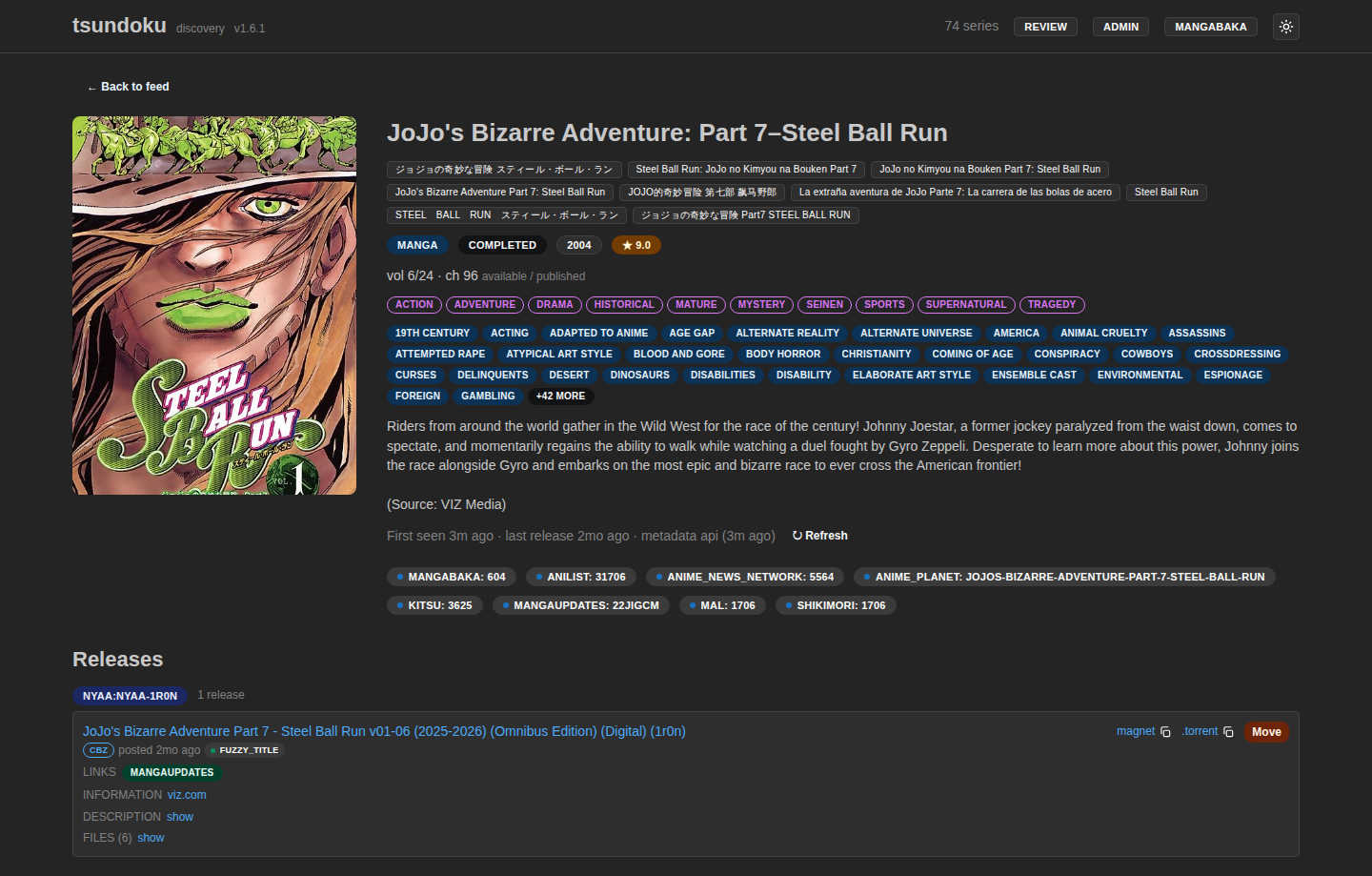
Task: Select the Seinen genre tag
Action: [825, 305]
